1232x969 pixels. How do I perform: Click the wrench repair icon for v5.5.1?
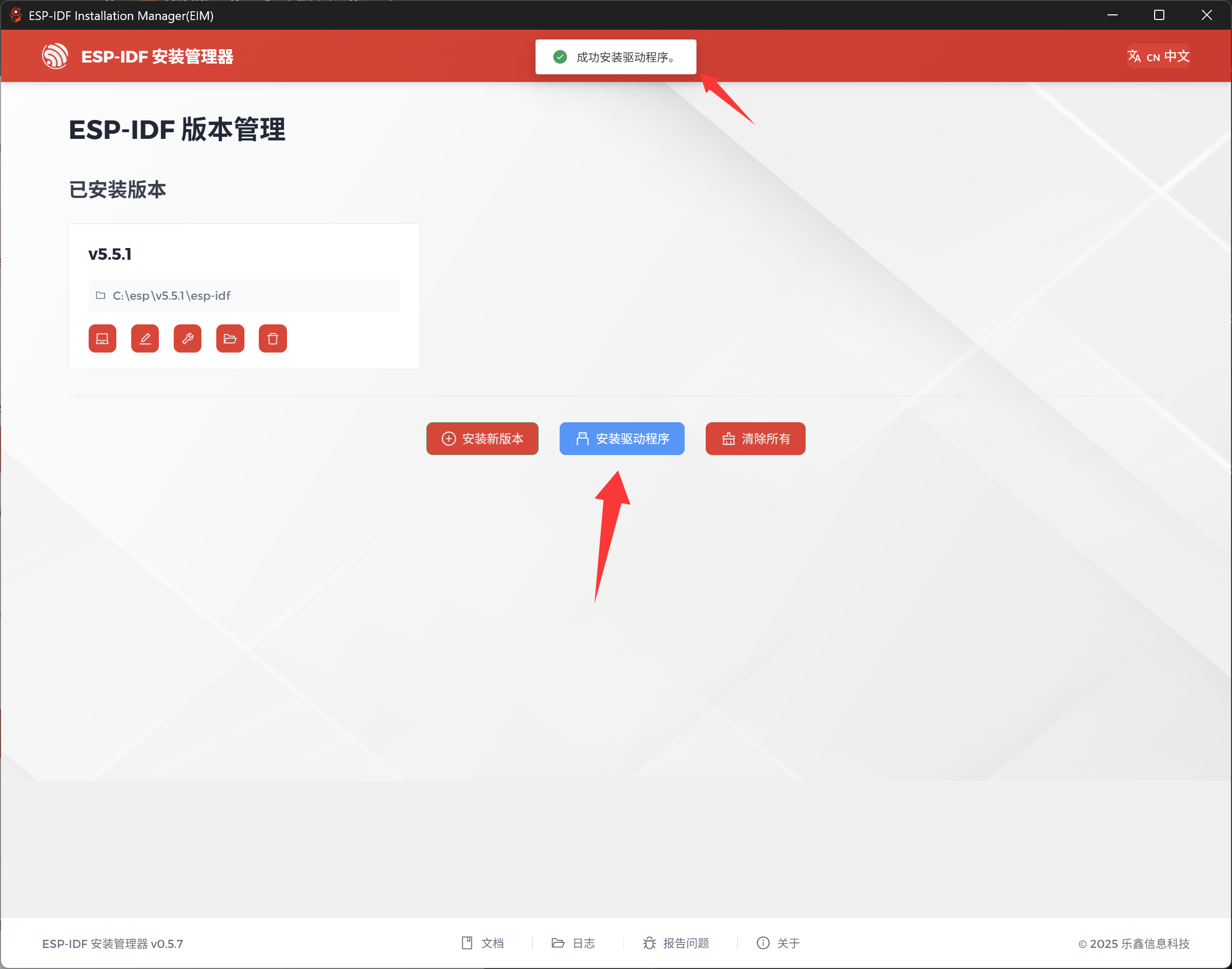click(x=187, y=339)
